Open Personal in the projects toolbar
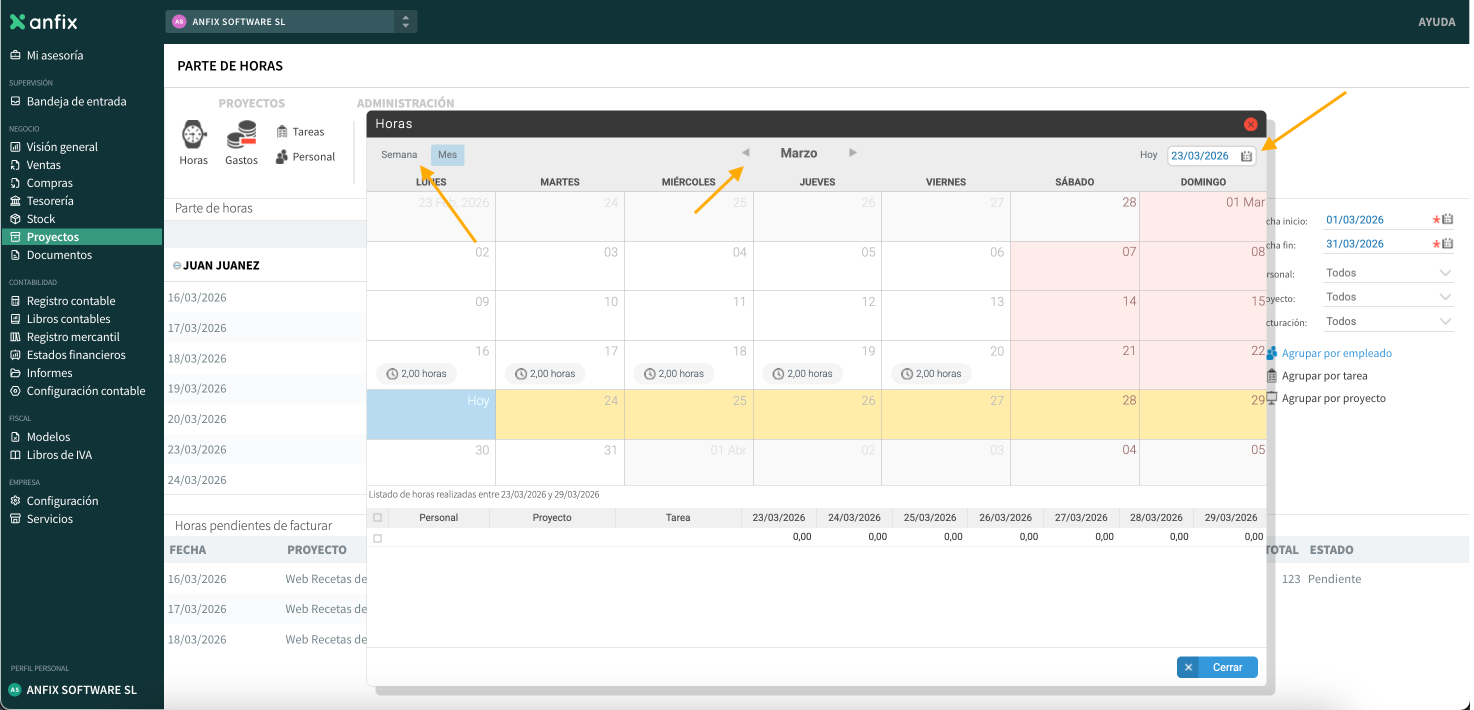Viewport: 1474px width, 710px height. (x=305, y=157)
